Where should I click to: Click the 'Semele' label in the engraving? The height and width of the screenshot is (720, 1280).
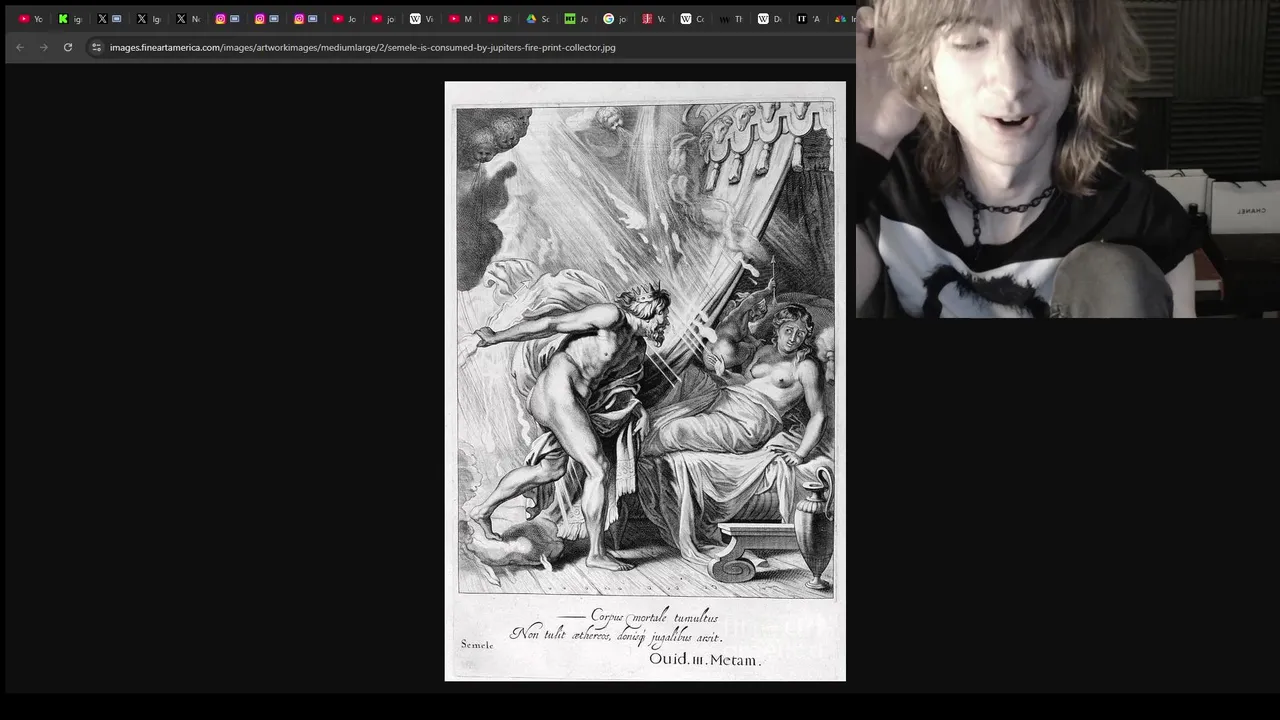(x=477, y=645)
